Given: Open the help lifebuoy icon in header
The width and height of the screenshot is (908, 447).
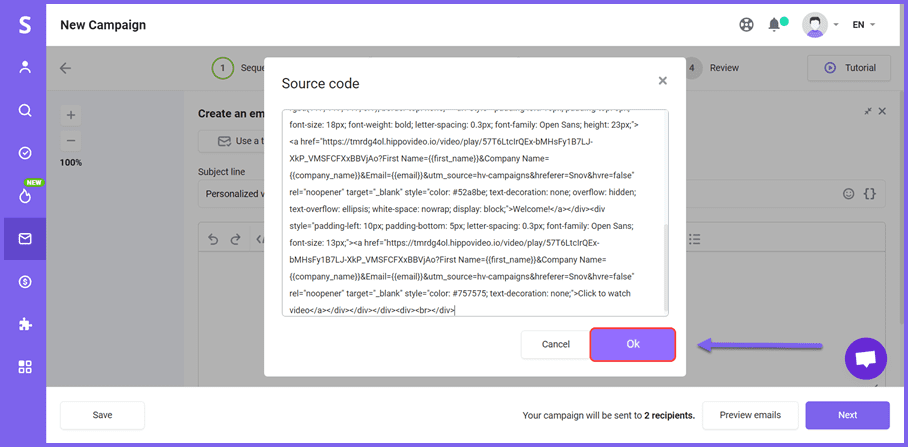Looking at the screenshot, I should pos(746,25).
